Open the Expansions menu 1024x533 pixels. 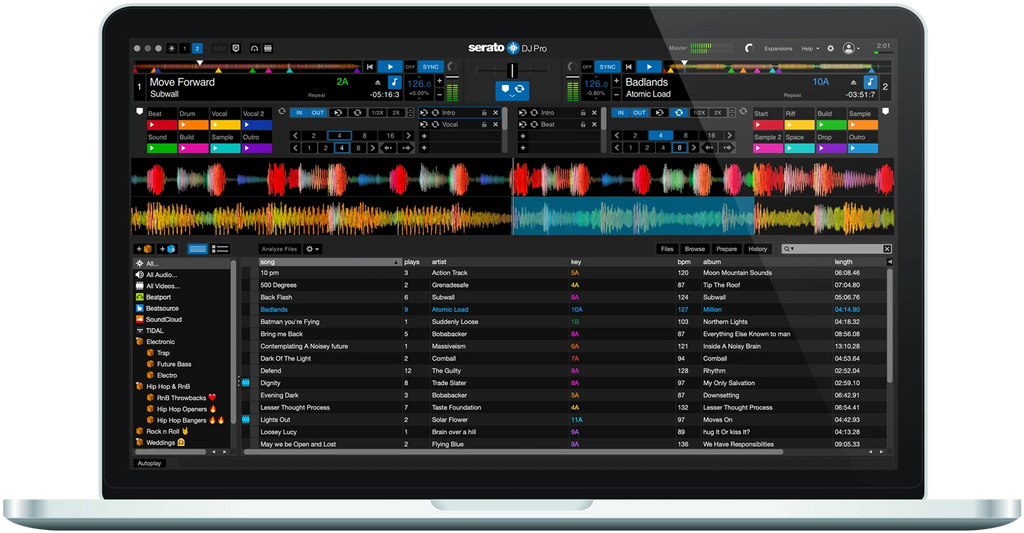(x=778, y=48)
